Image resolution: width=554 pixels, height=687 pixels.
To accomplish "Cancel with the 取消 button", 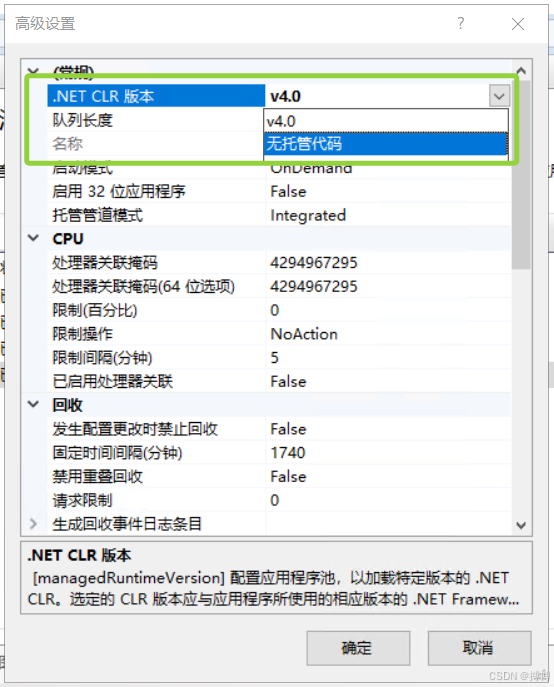I will click(x=479, y=648).
